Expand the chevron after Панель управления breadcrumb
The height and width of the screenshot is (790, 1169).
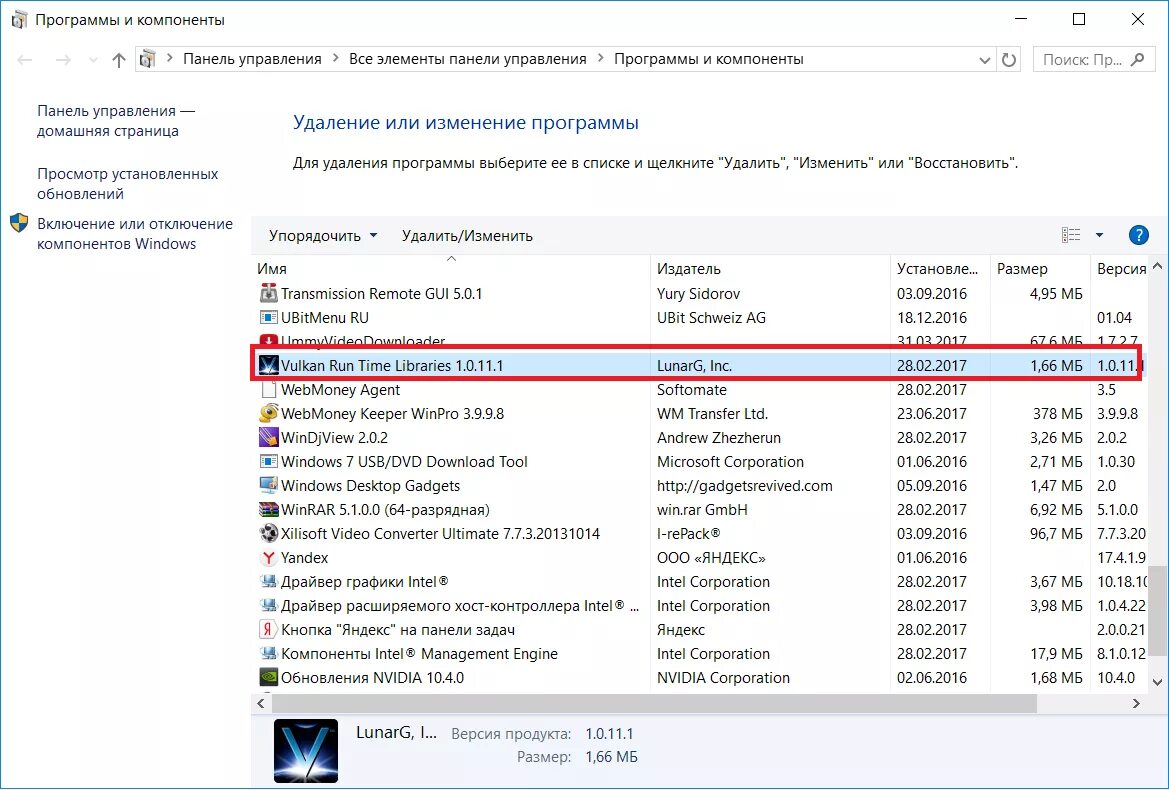coord(335,59)
